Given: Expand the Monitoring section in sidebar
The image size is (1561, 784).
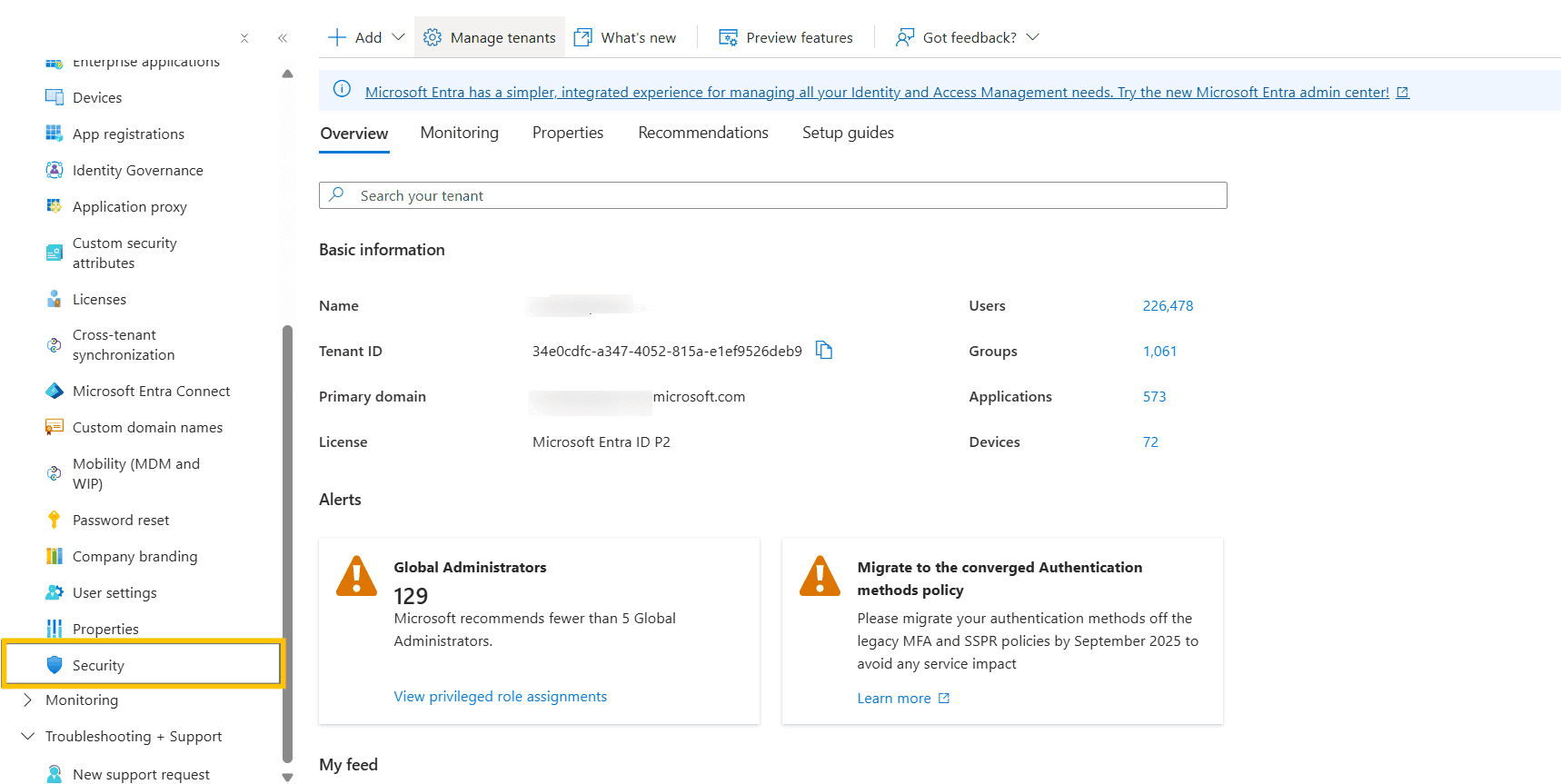Looking at the screenshot, I should click(x=28, y=700).
